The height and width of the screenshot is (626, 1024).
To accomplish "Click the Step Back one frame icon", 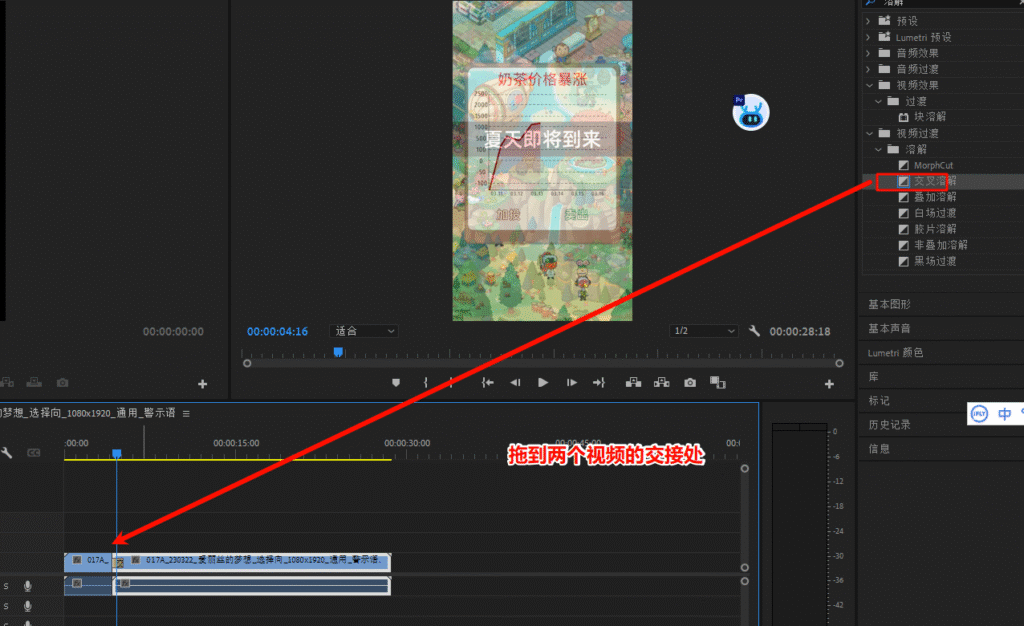I will [515, 382].
